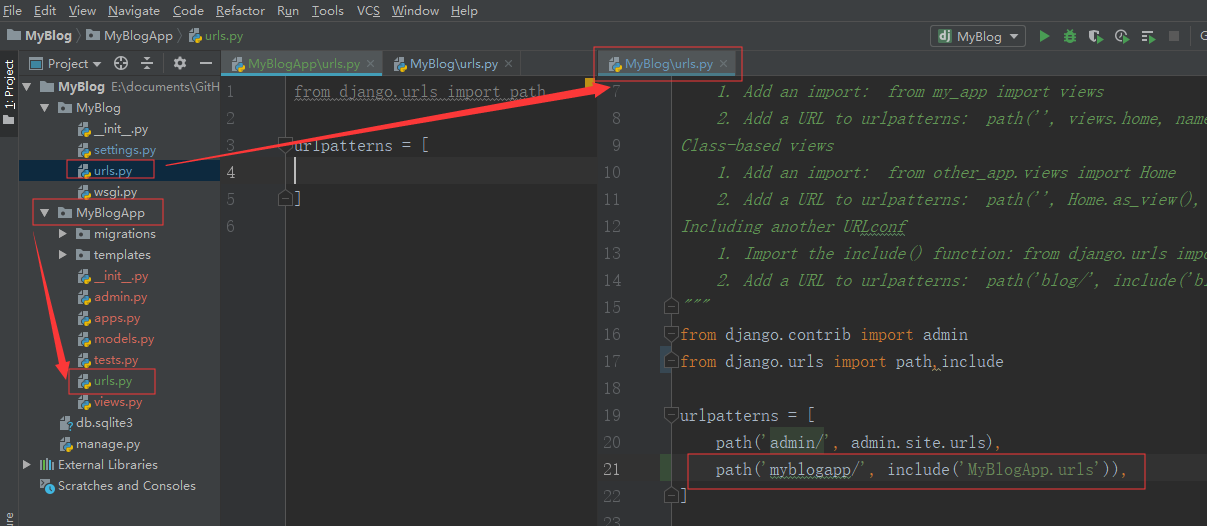The height and width of the screenshot is (526, 1207).
Task: Collapse the MyBlogApp folder
Action: 44,213
